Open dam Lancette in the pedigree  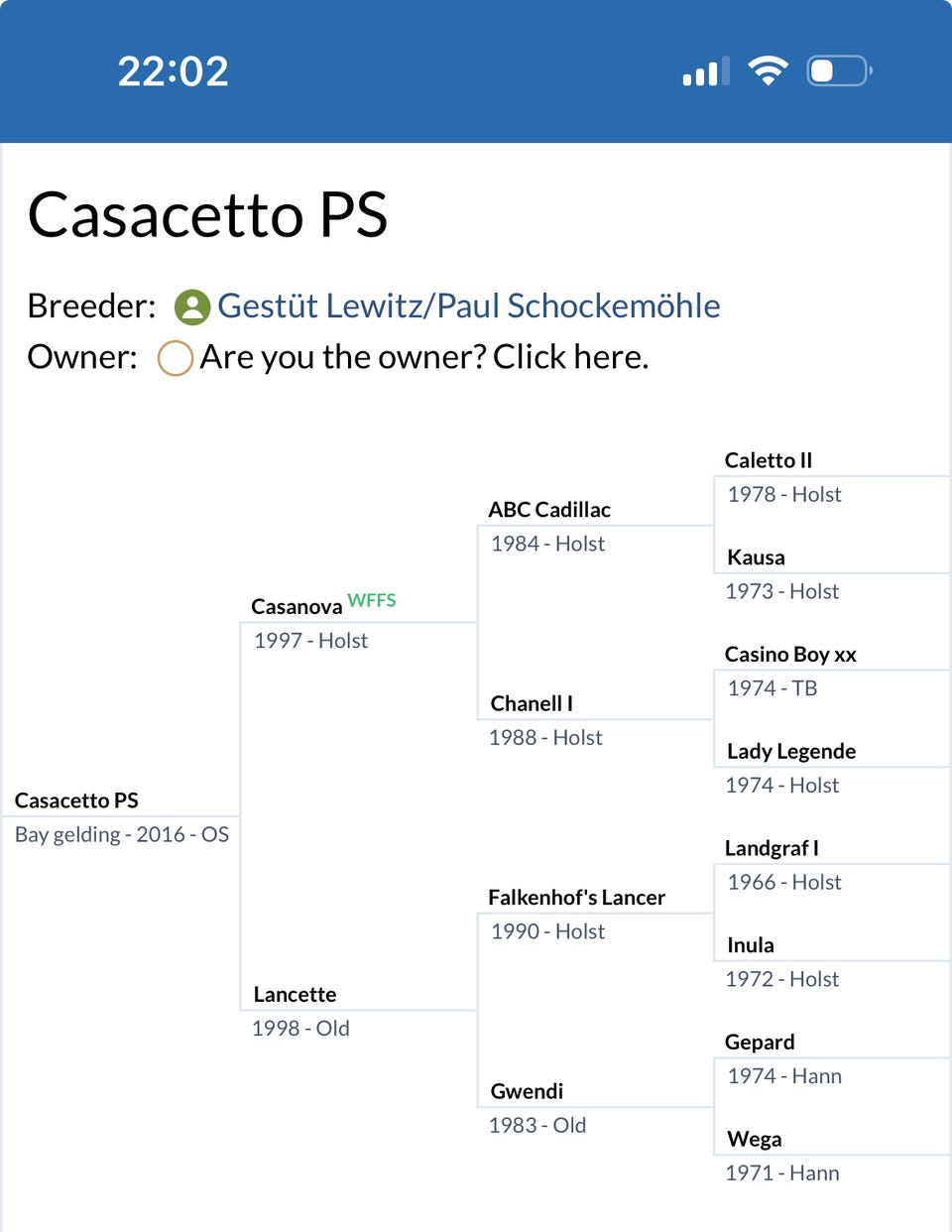point(295,994)
